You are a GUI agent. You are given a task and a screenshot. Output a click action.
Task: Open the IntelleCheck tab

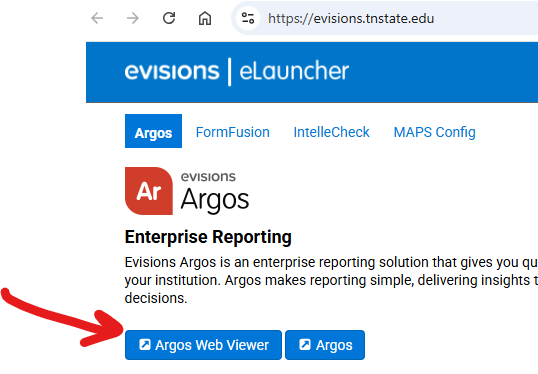tap(331, 132)
